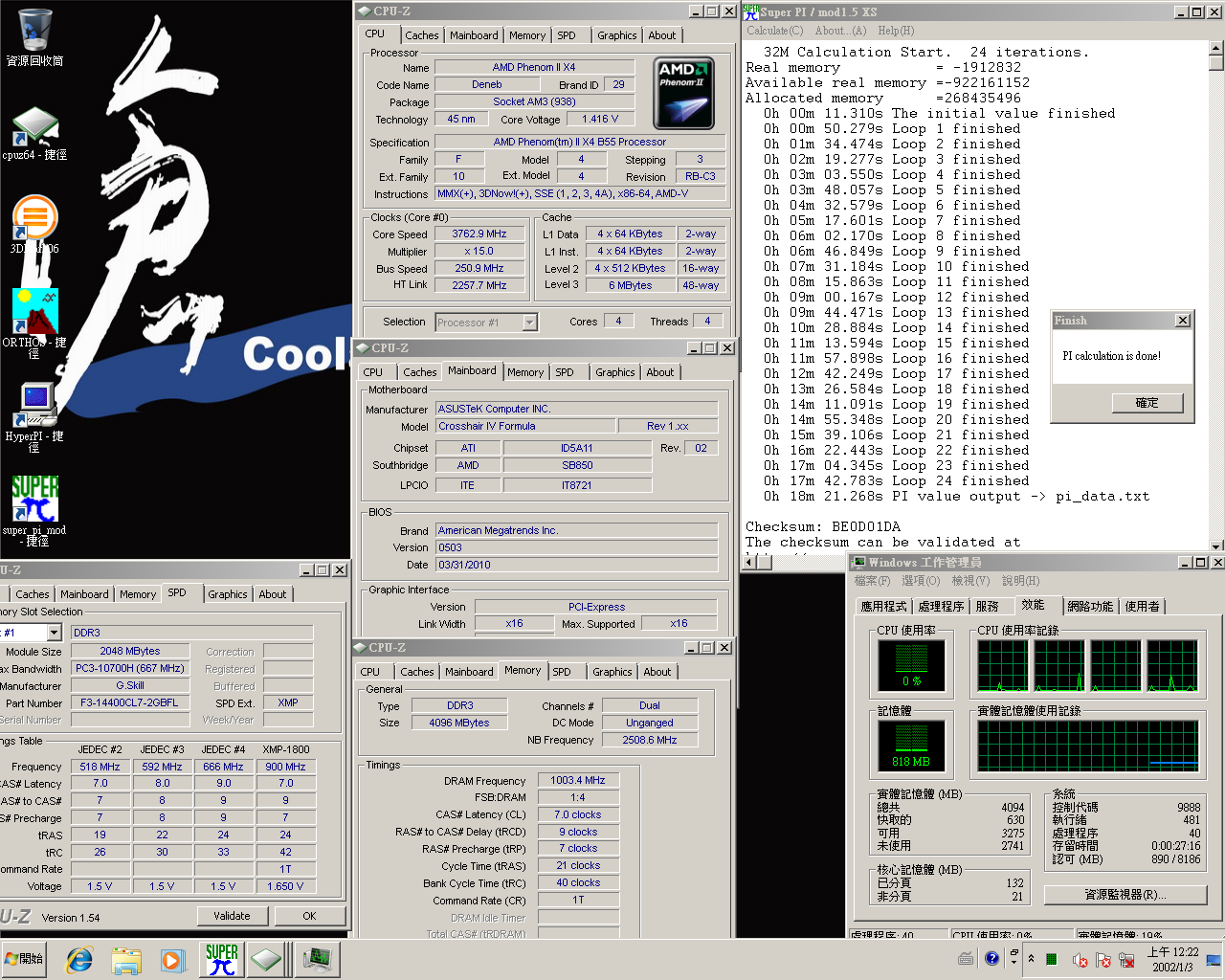Screen dimensions: 1225x980
Task: Open Windows Explorer folder taskbar icon
Action: tap(125, 959)
